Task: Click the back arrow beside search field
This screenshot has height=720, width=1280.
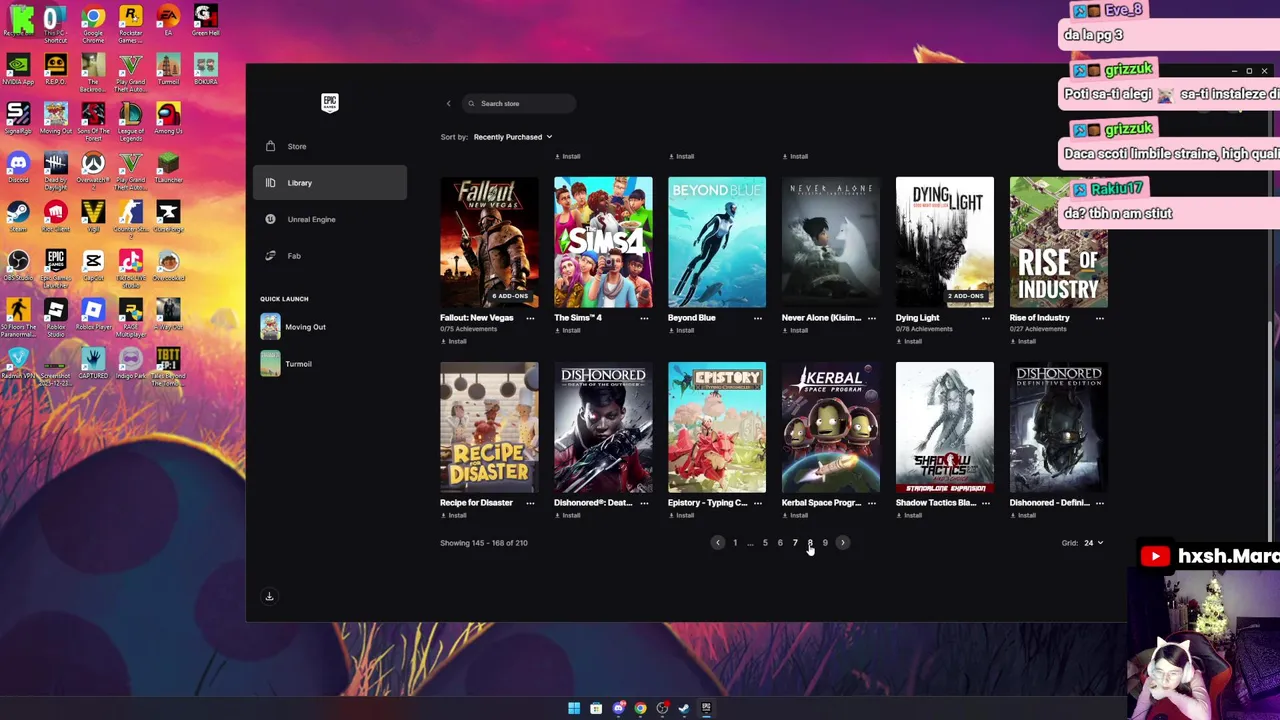Action: point(448,104)
